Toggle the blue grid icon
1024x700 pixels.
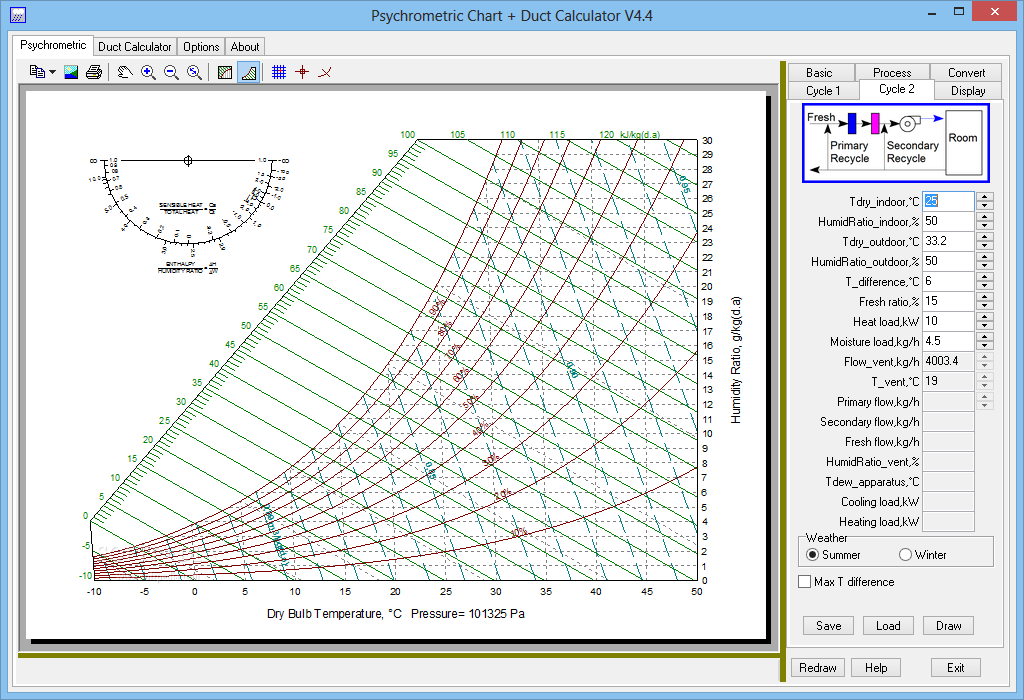279,72
